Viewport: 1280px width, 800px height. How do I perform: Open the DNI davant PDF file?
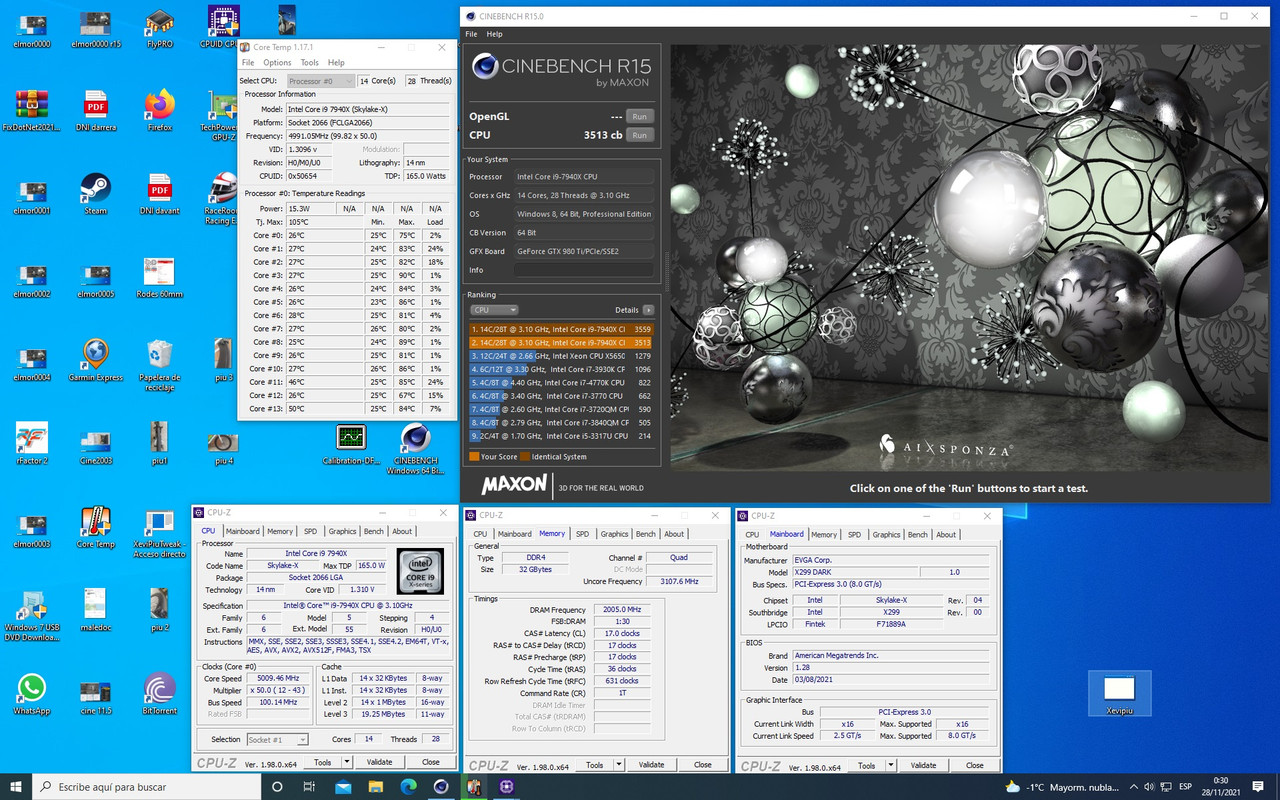coord(159,194)
